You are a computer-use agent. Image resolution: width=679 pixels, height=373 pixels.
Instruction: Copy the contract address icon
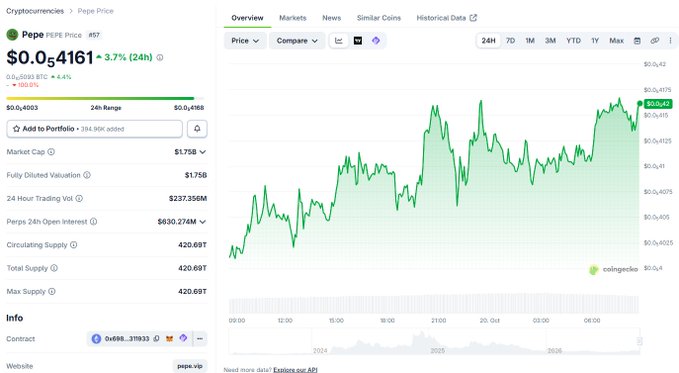(x=156, y=339)
